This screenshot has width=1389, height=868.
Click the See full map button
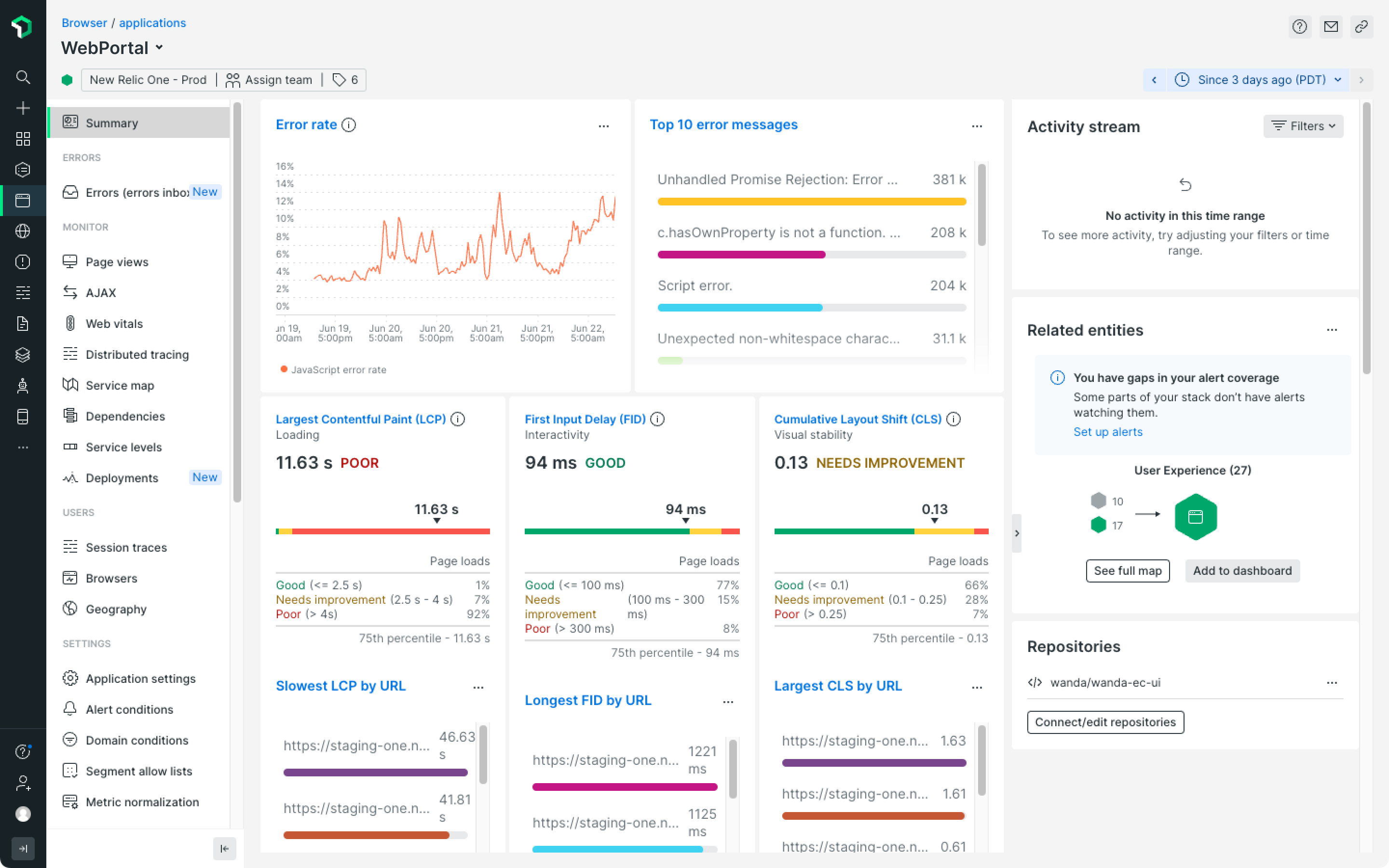point(1127,570)
